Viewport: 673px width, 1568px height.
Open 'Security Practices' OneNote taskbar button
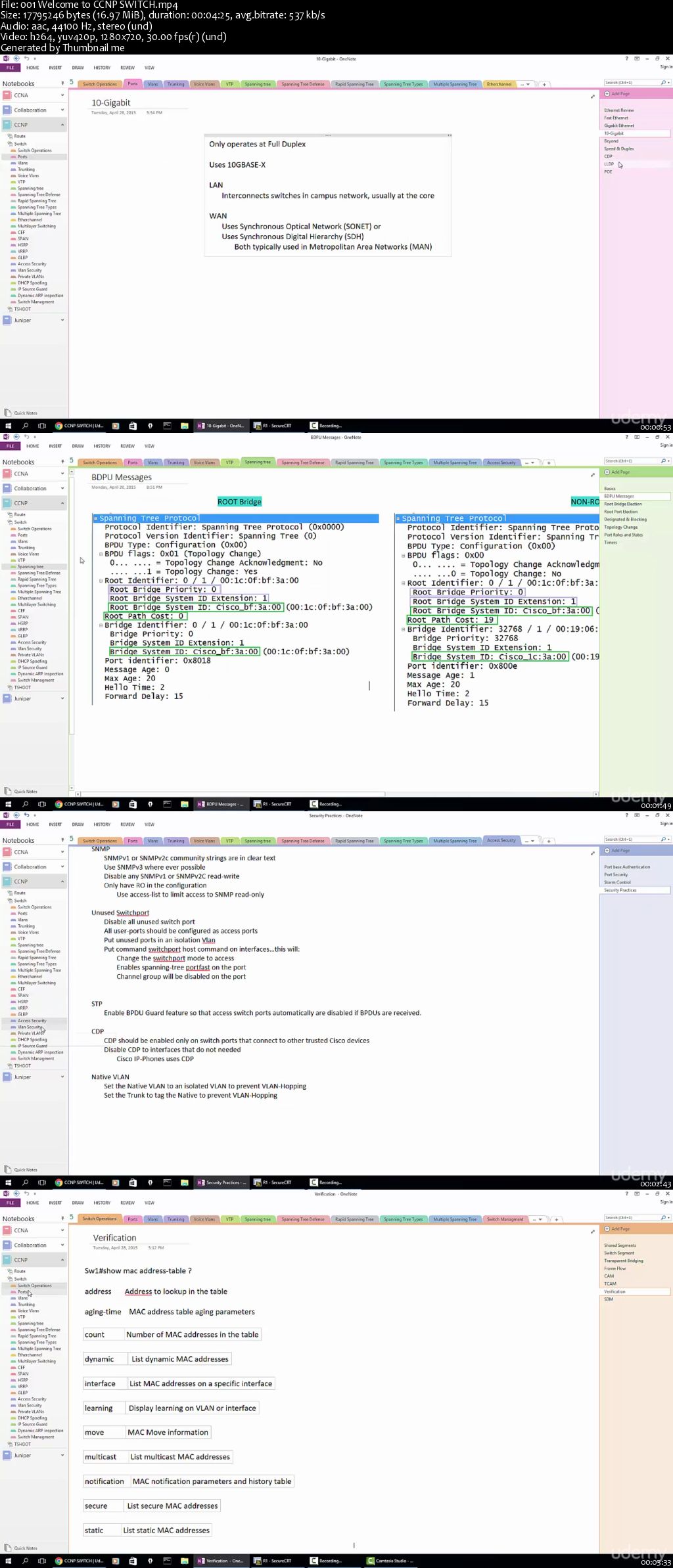[221, 1182]
